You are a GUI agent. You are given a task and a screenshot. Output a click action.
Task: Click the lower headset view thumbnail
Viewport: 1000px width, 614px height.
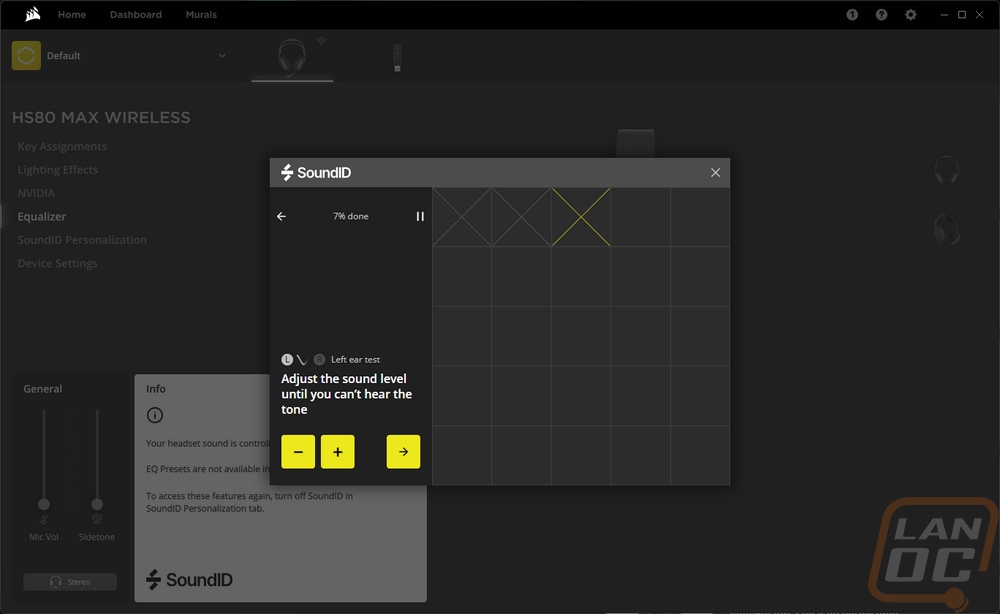(946, 229)
